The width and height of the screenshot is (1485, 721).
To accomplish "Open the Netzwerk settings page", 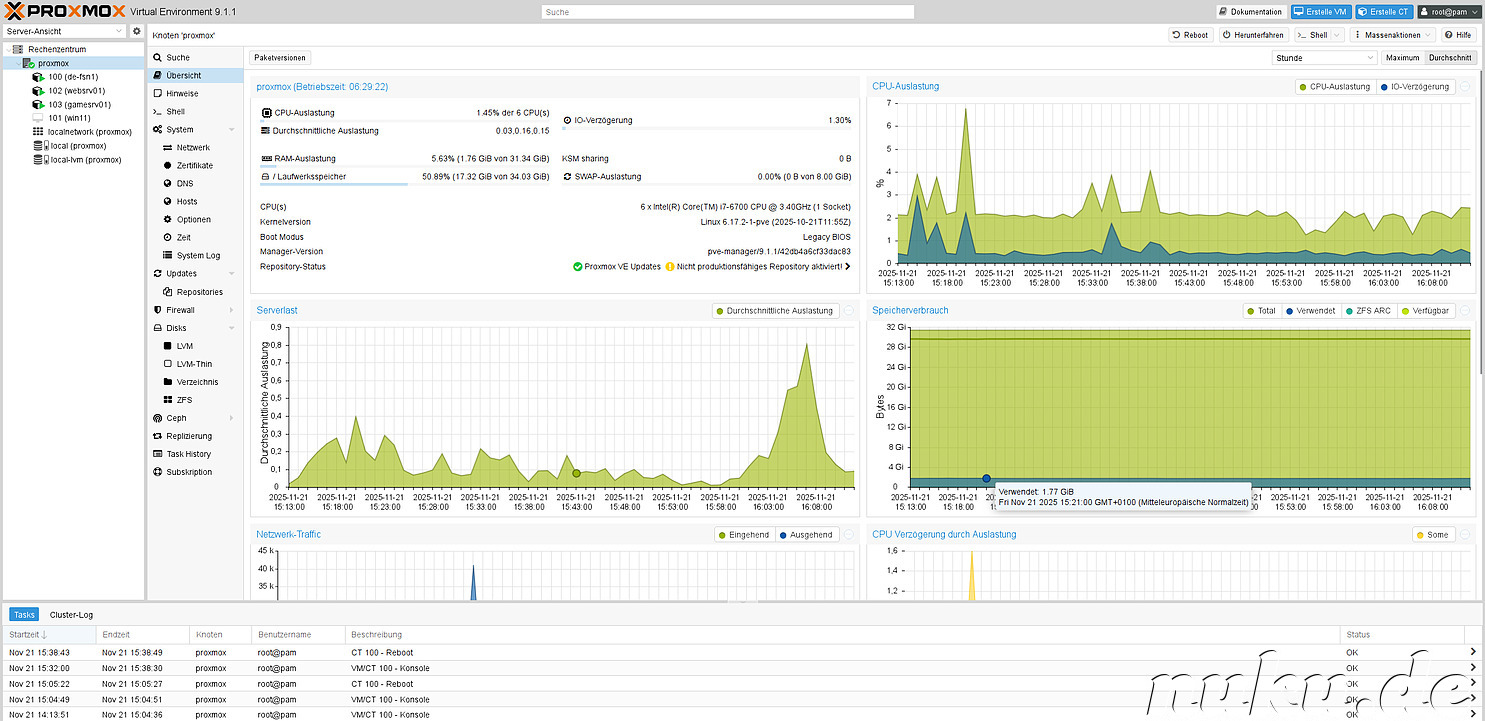I will tap(193, 148).
